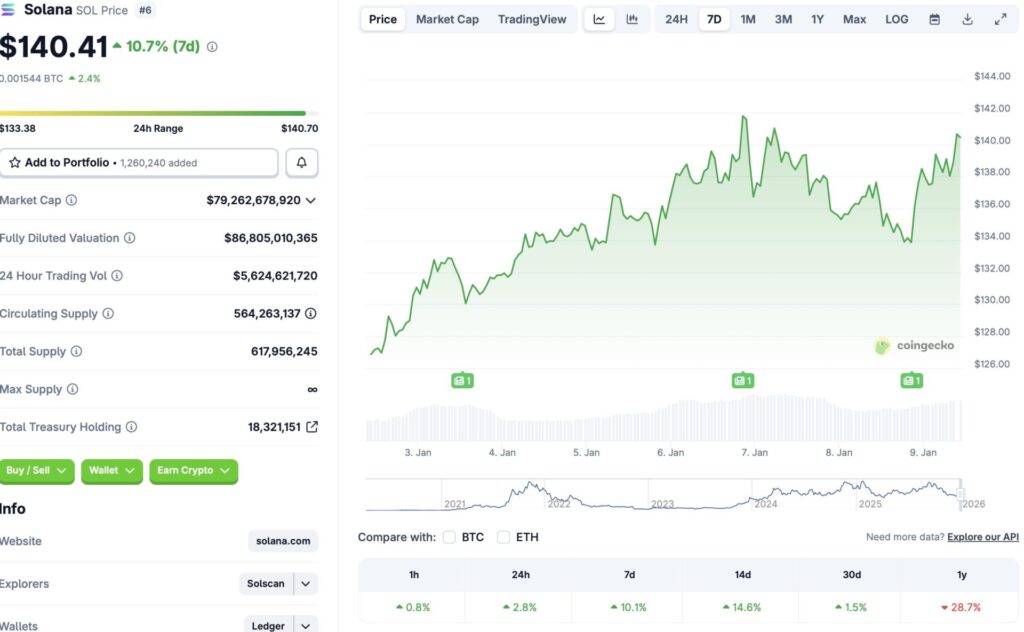Check the ETH compare checkbox
Screen dimensions: 1024x632
pos(503,537)
